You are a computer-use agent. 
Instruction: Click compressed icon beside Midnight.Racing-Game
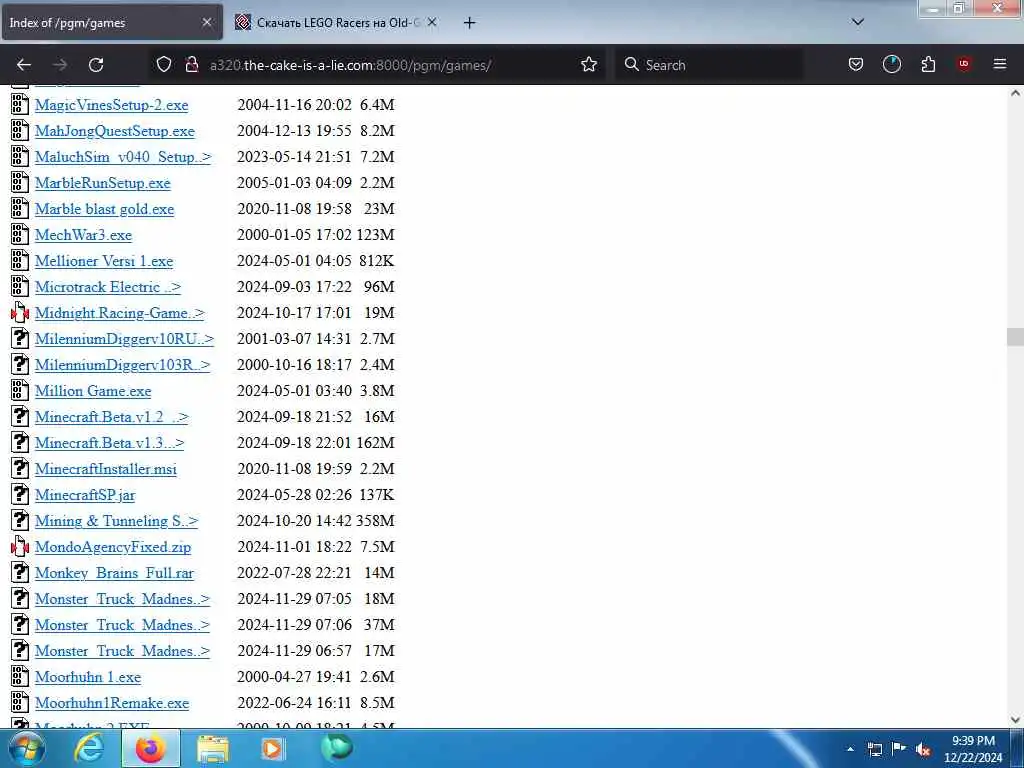pos(20,313)
